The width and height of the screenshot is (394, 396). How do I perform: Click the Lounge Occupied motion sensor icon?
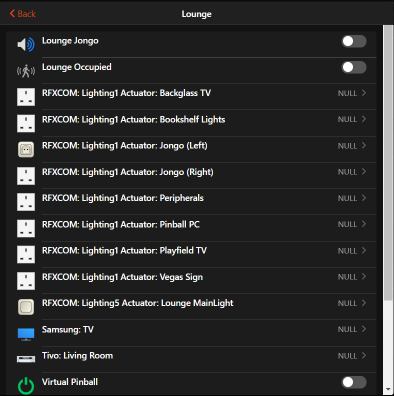pyautogui.click(x=26, y=71)
